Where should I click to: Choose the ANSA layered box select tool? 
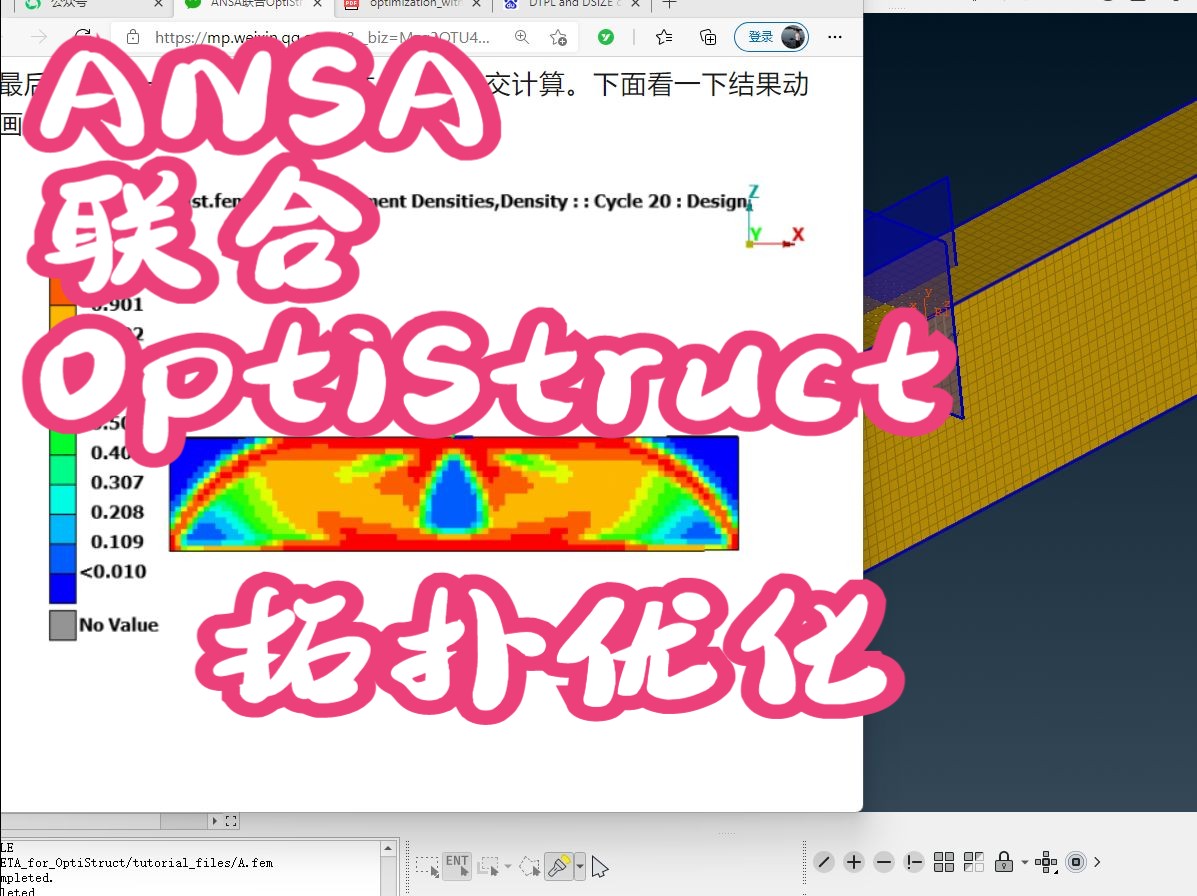click(x=488, y=866)
